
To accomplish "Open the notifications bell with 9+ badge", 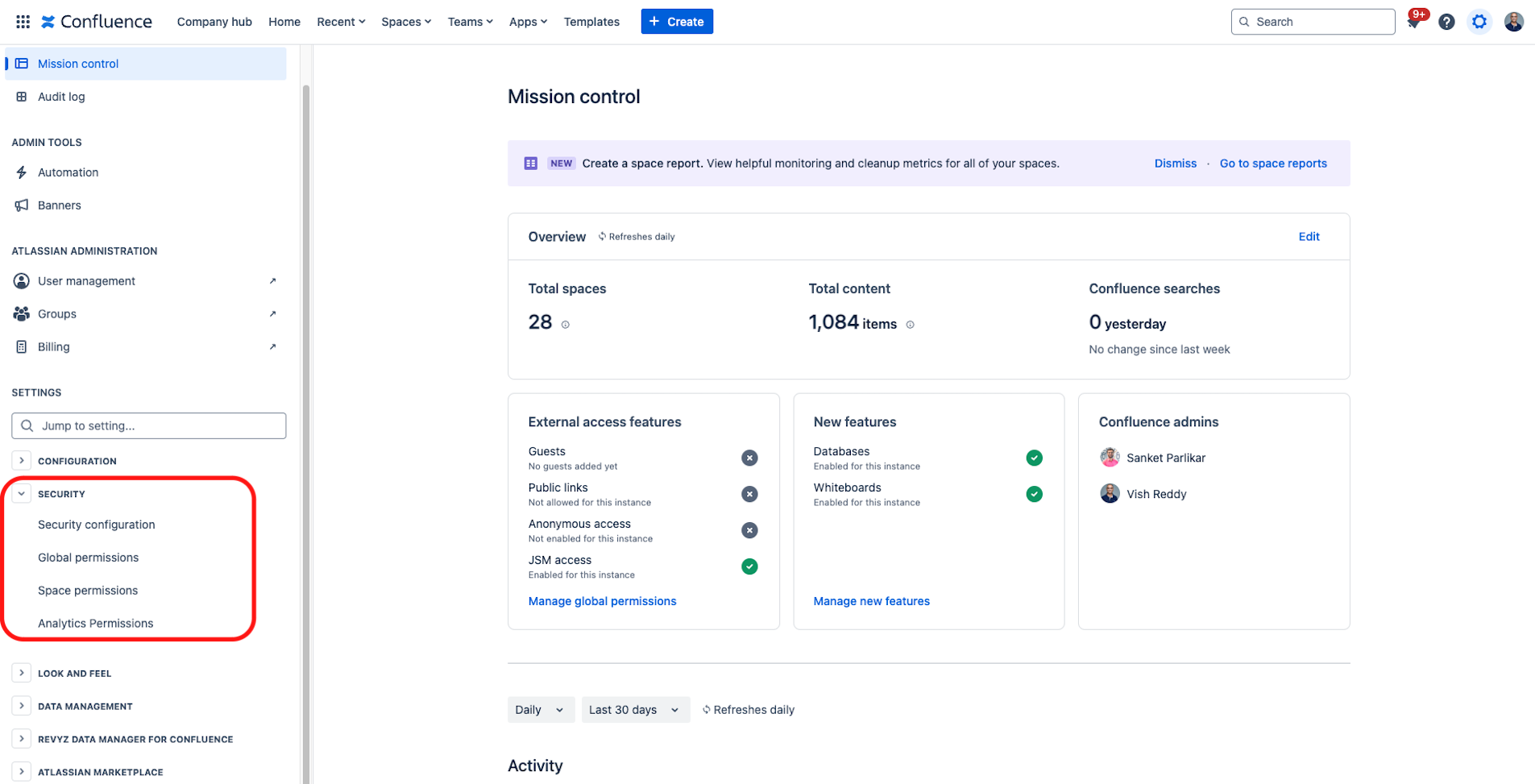I will tap(1413, 22).
